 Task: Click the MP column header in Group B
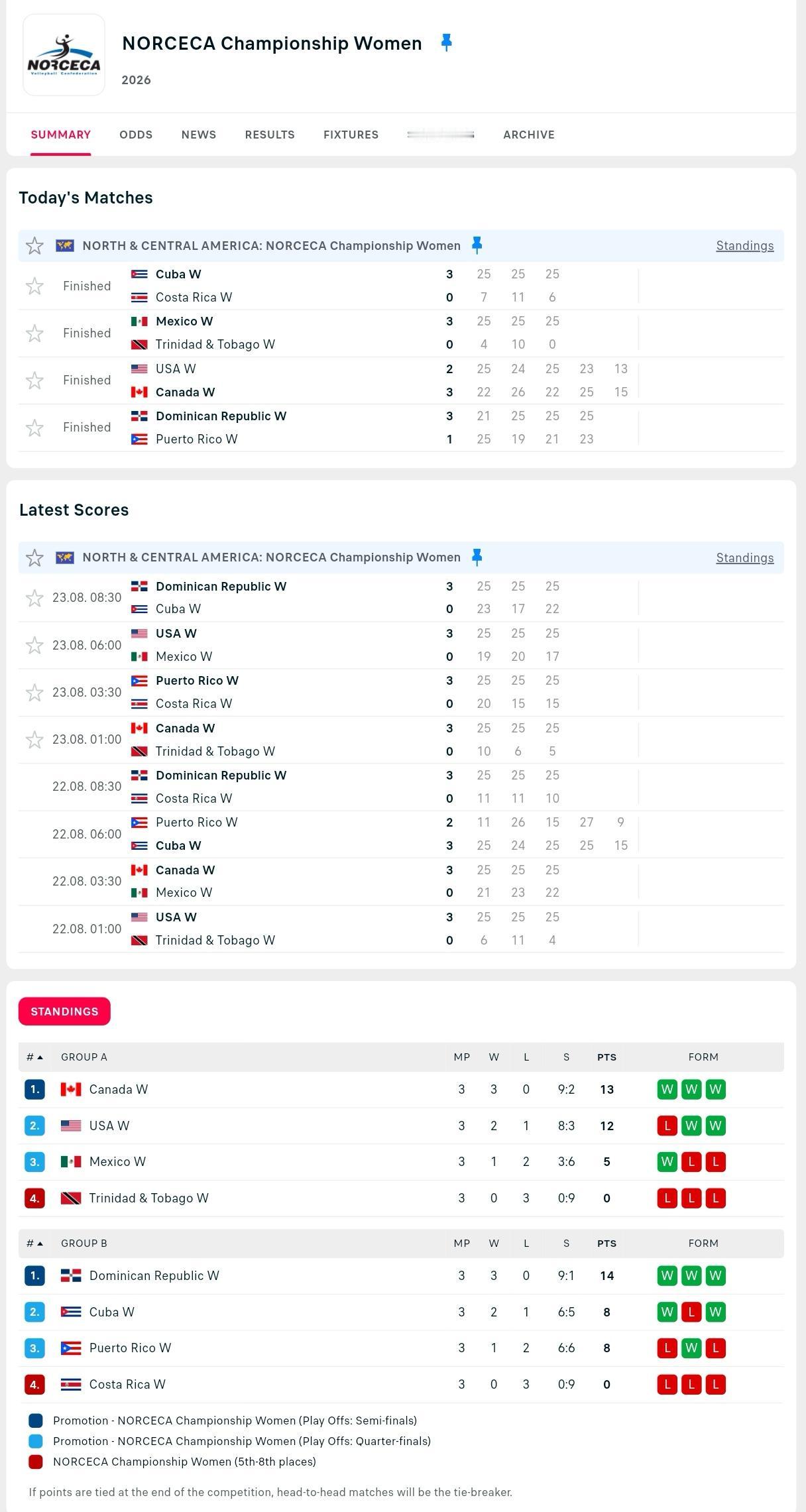tap(462, 1244)
